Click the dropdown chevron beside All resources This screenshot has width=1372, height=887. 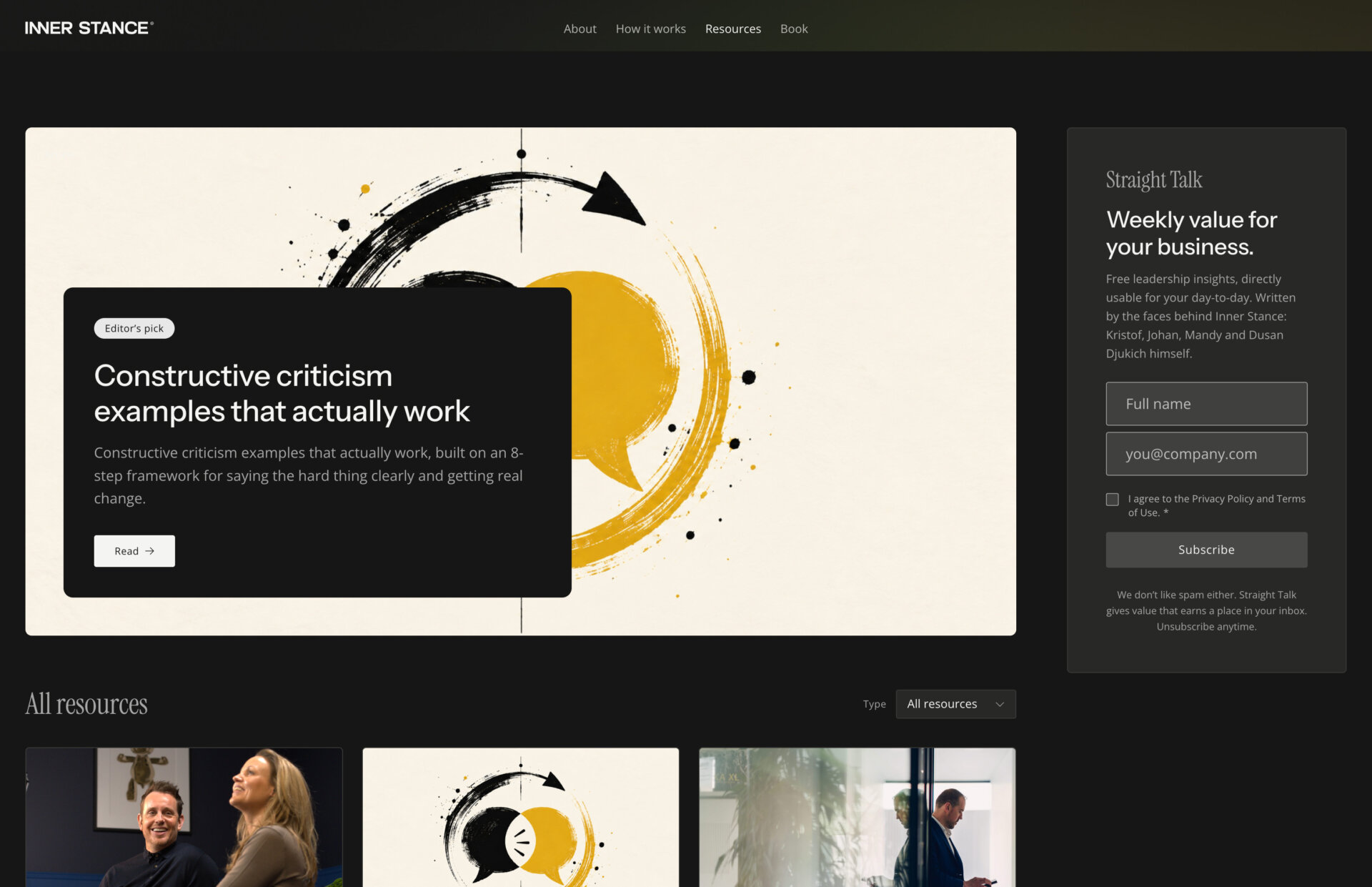[1000, 704]
